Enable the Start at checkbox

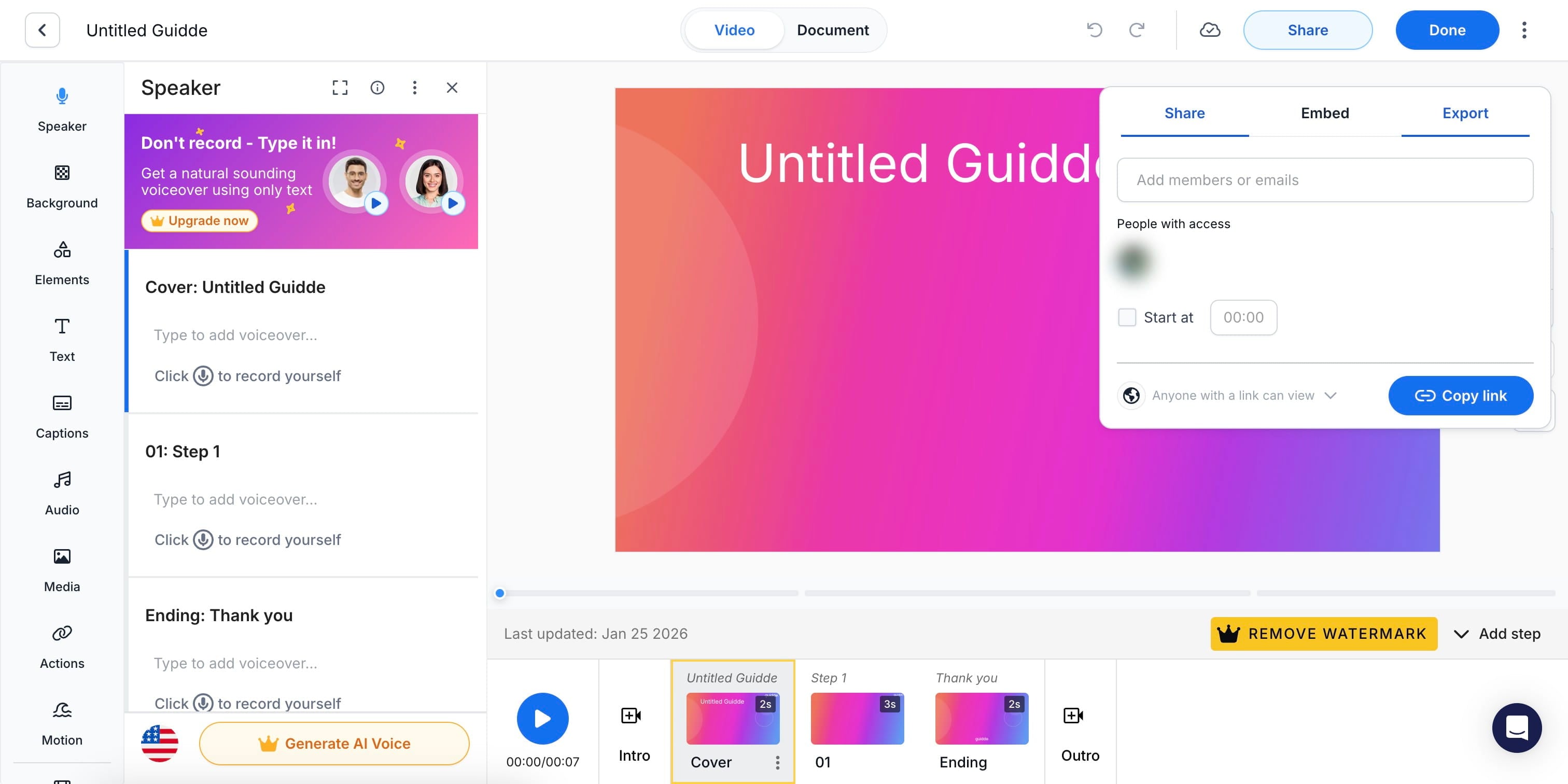click(1127, 317)
